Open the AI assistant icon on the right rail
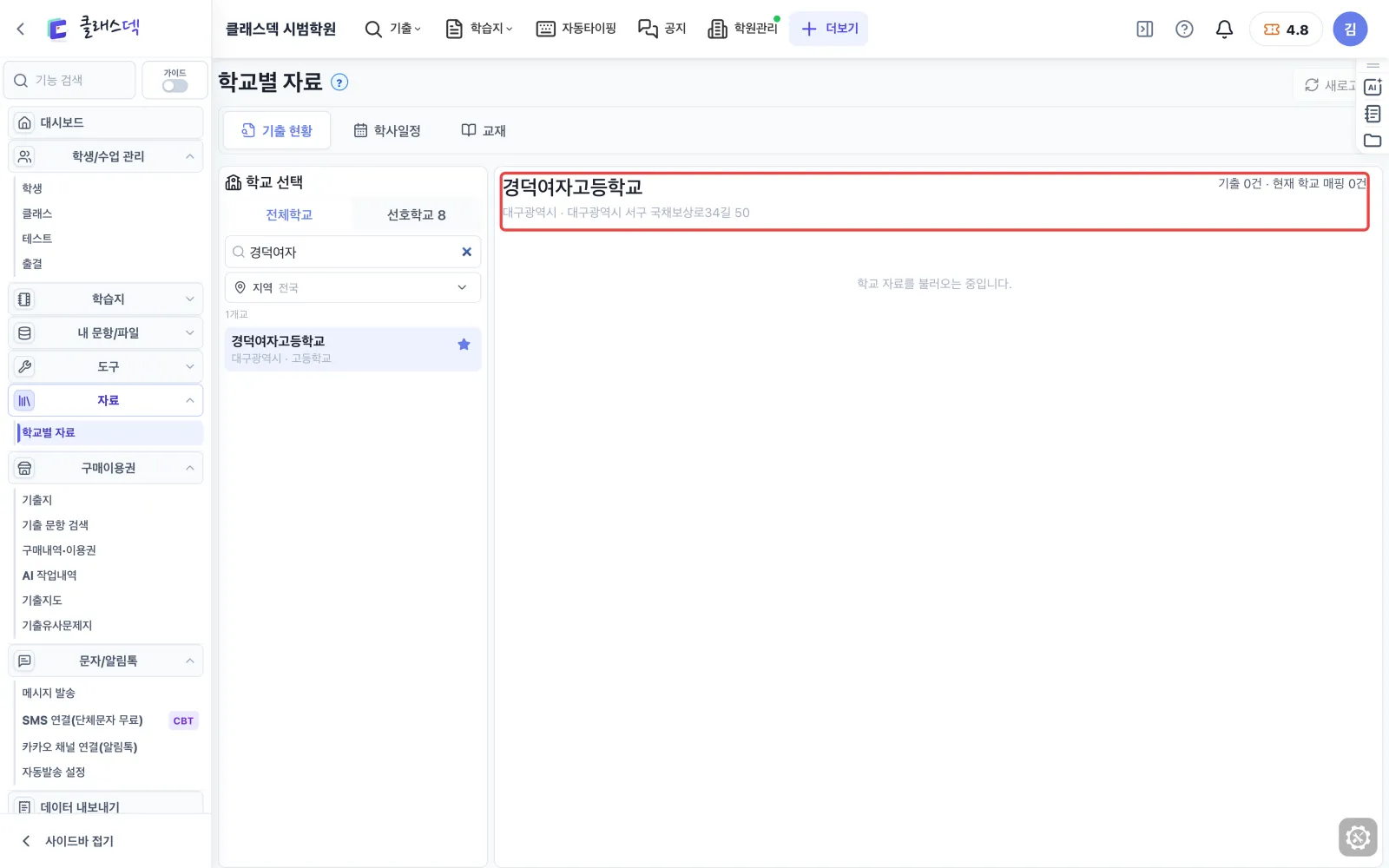1389x868 pixels. click(1373, 87)
